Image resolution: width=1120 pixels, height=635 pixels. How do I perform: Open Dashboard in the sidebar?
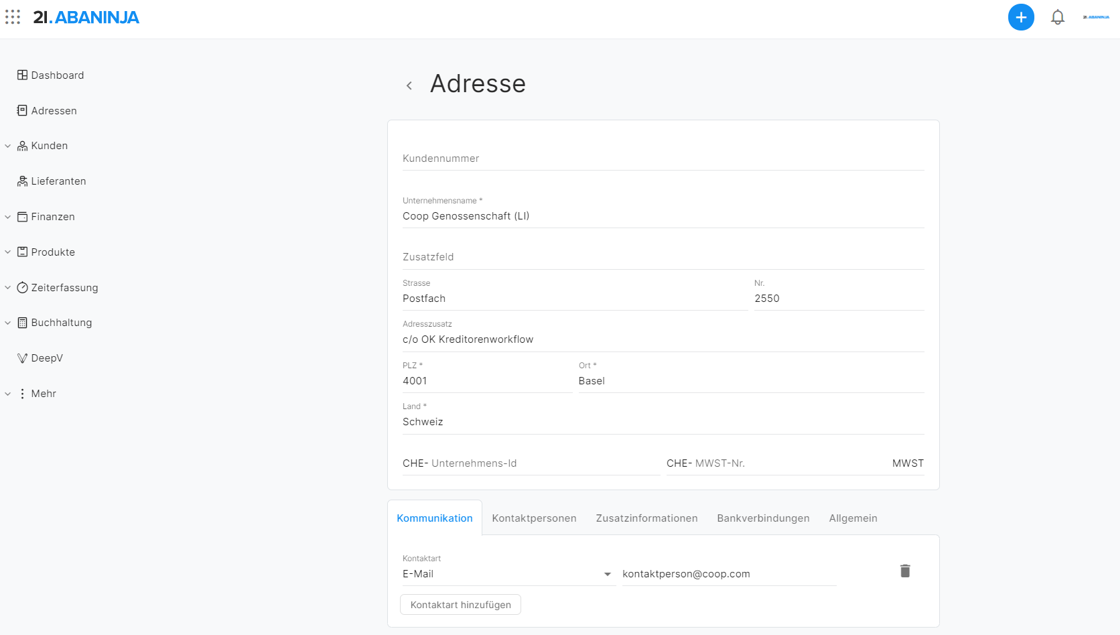[x=57, y=75]
